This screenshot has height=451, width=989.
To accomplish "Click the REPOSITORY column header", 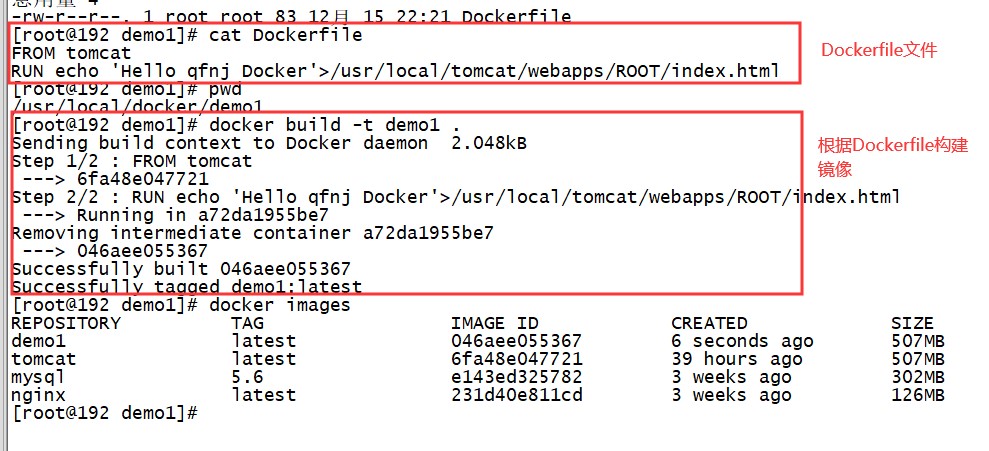I will (x=66, y=323).
